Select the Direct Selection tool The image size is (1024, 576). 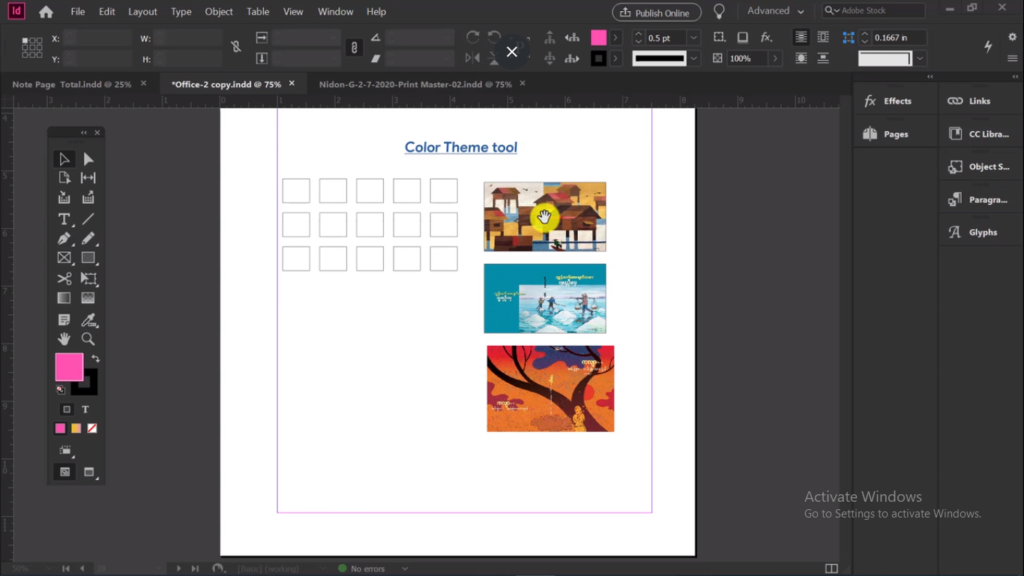(88, 159)
